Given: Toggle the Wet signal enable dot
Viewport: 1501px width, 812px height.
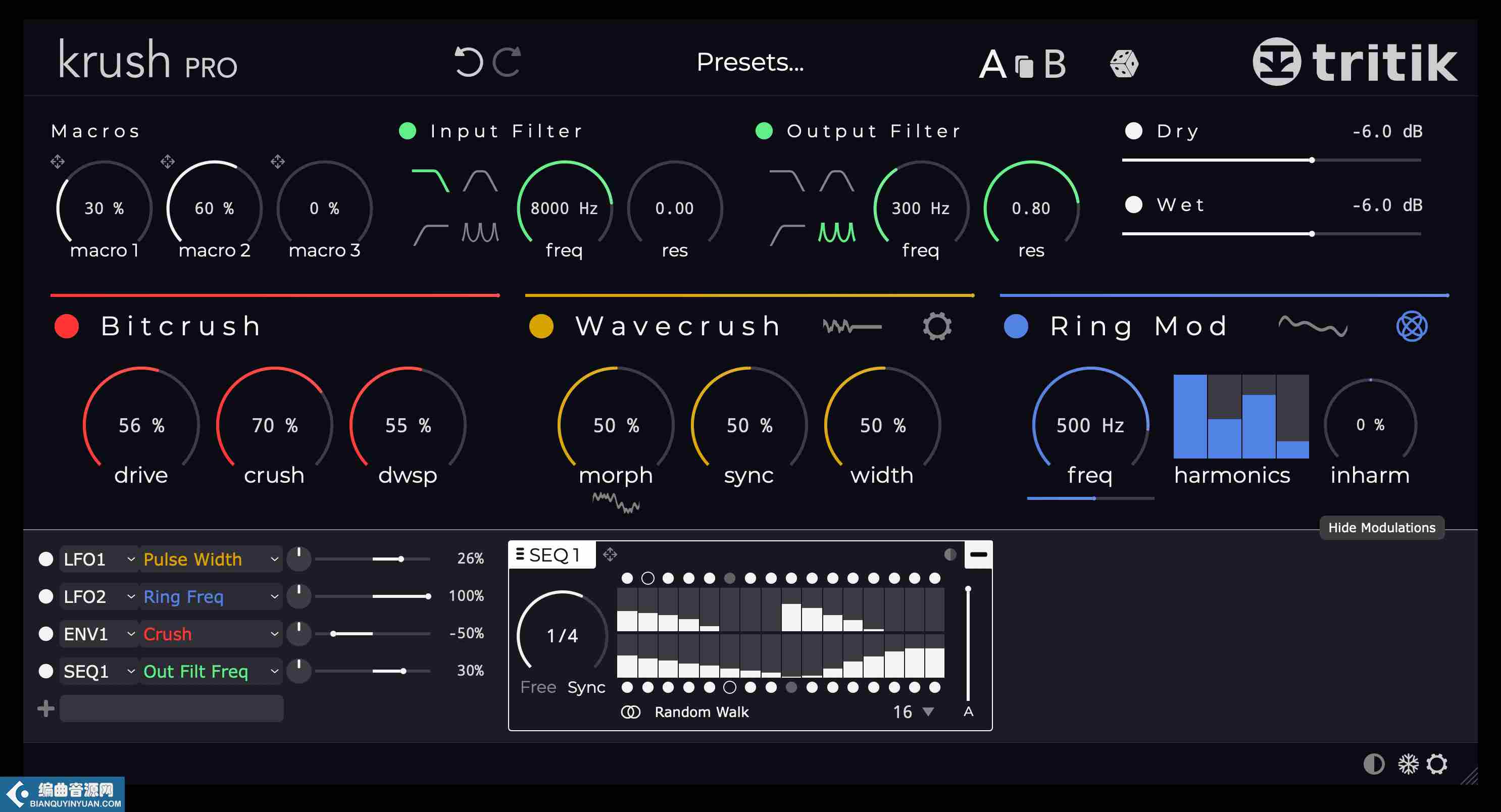Looking at the screenshot, I should point(1133,205).
